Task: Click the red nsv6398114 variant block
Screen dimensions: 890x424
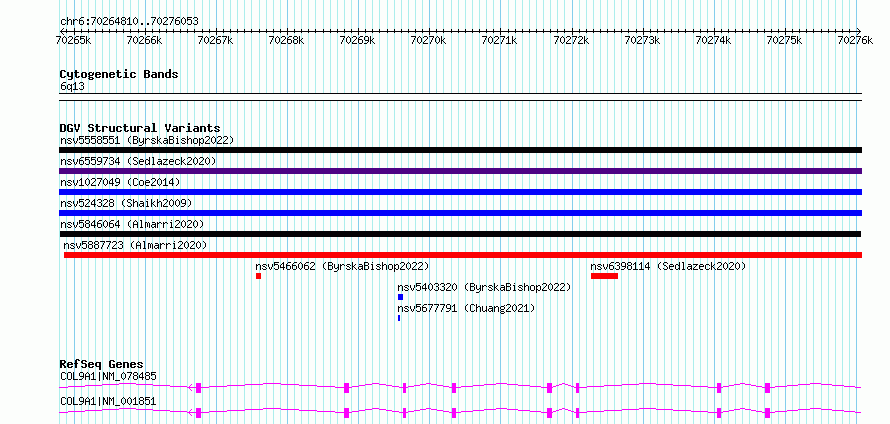Action: tap(604, 276)
